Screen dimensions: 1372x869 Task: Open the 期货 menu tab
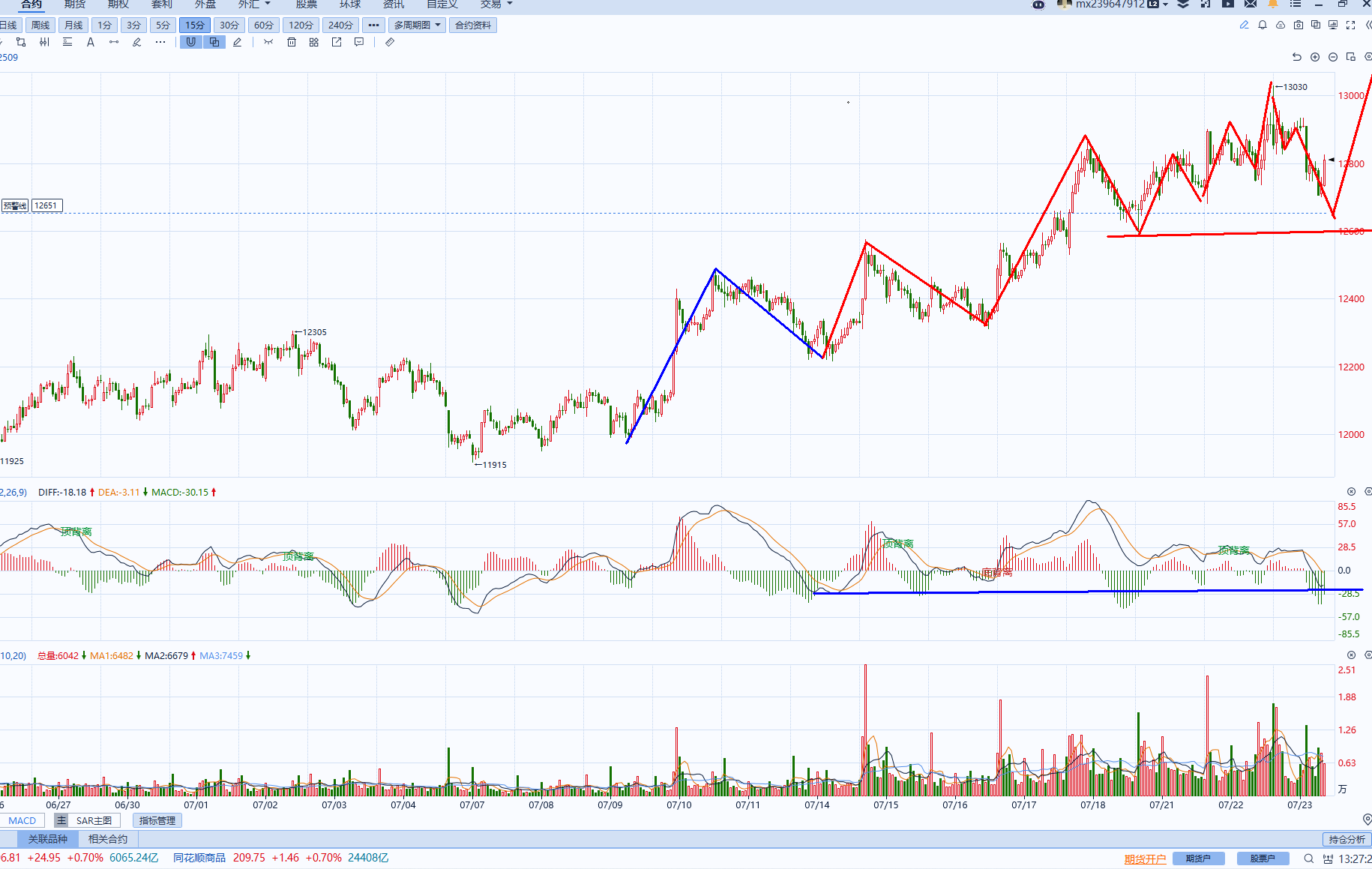tap(75, 4)
